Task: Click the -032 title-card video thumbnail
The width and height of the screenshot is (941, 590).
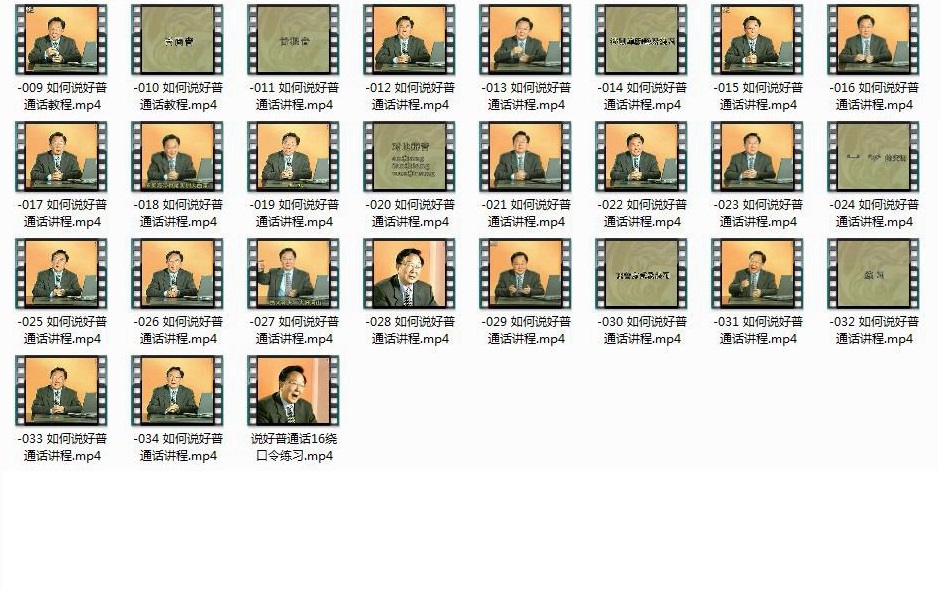Action: [873, 274]
